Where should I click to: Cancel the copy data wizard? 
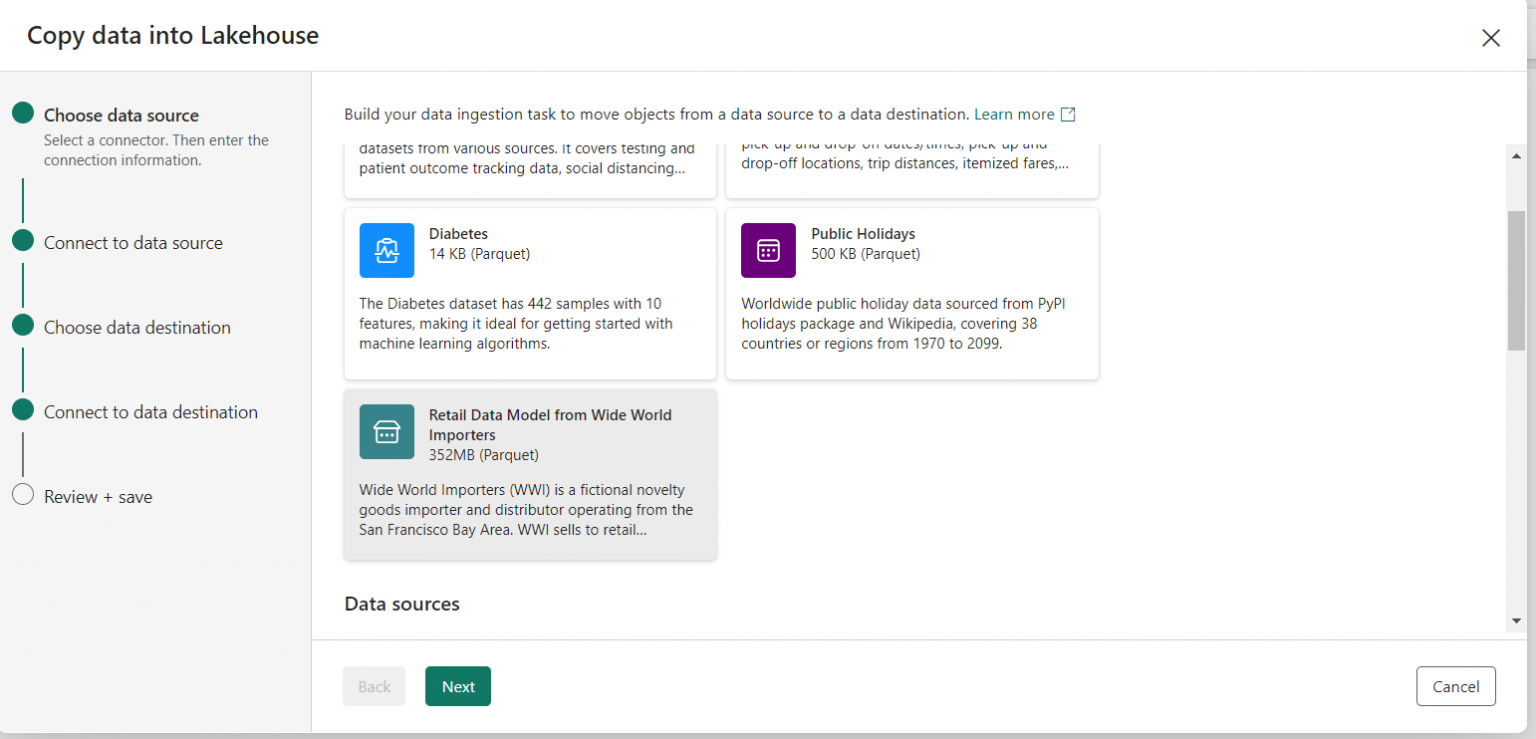pyautogui.click(x=1456, y=686)
